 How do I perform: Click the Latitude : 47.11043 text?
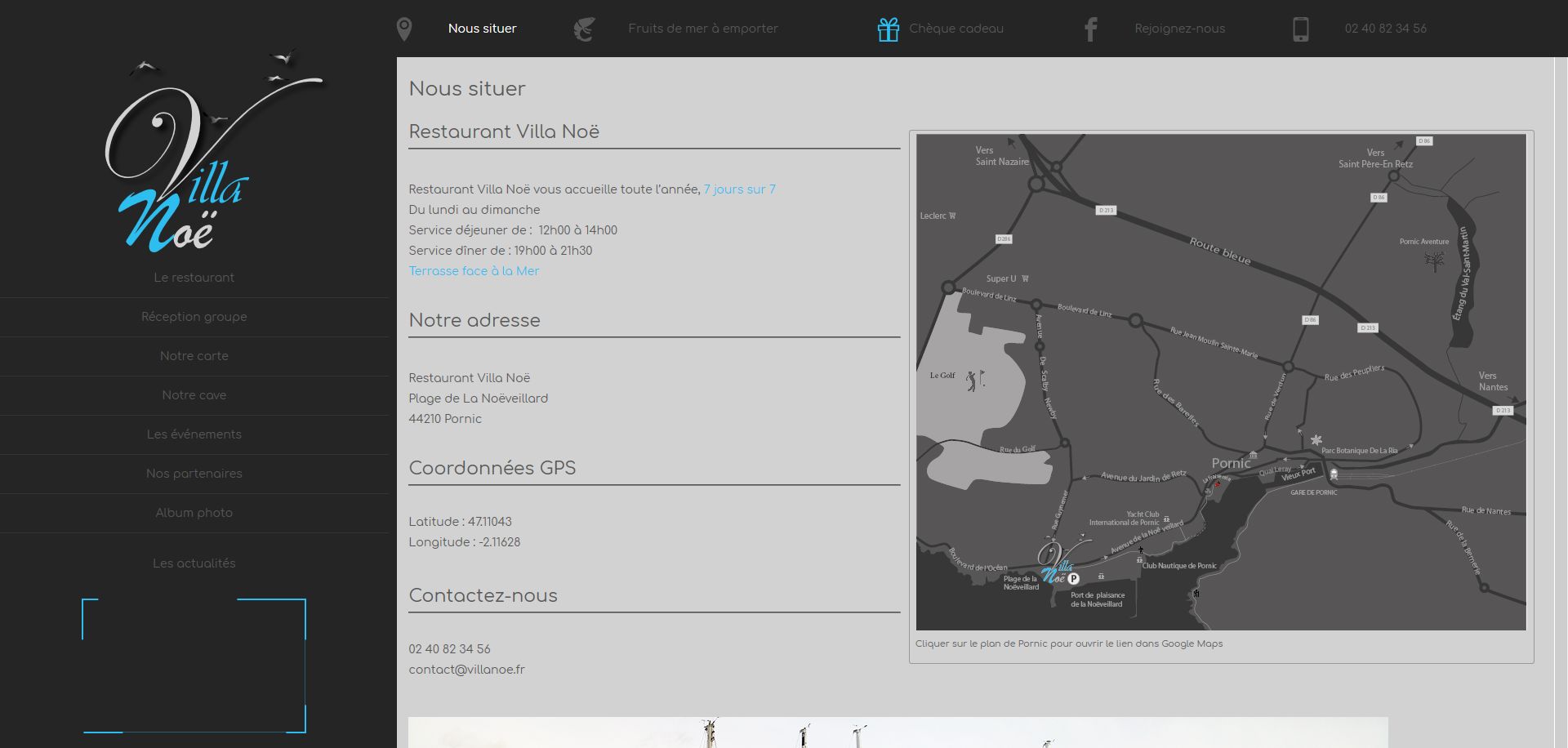pyautogui.click(x=460, y=522)
